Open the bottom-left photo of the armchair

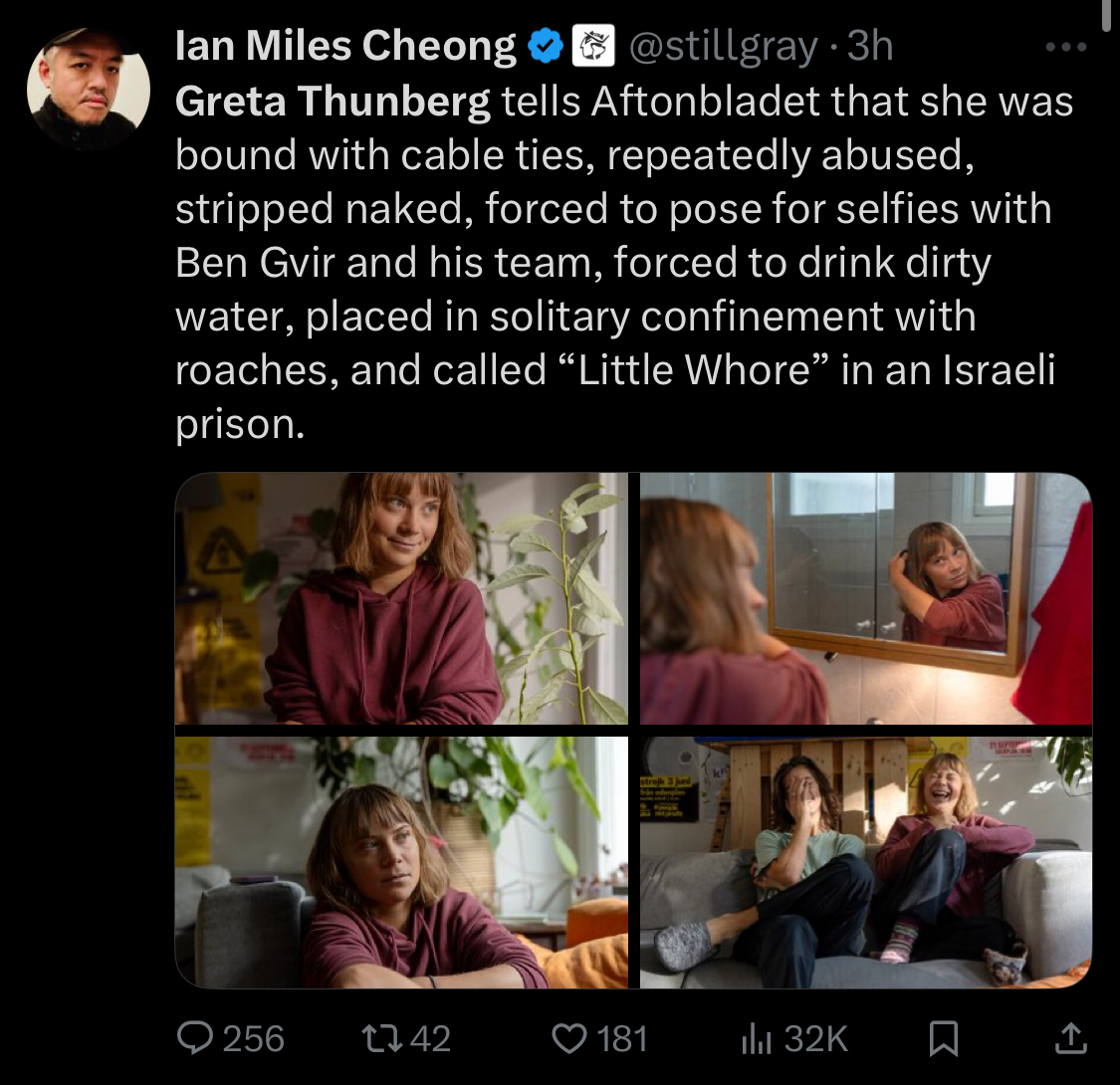(401, 862)
